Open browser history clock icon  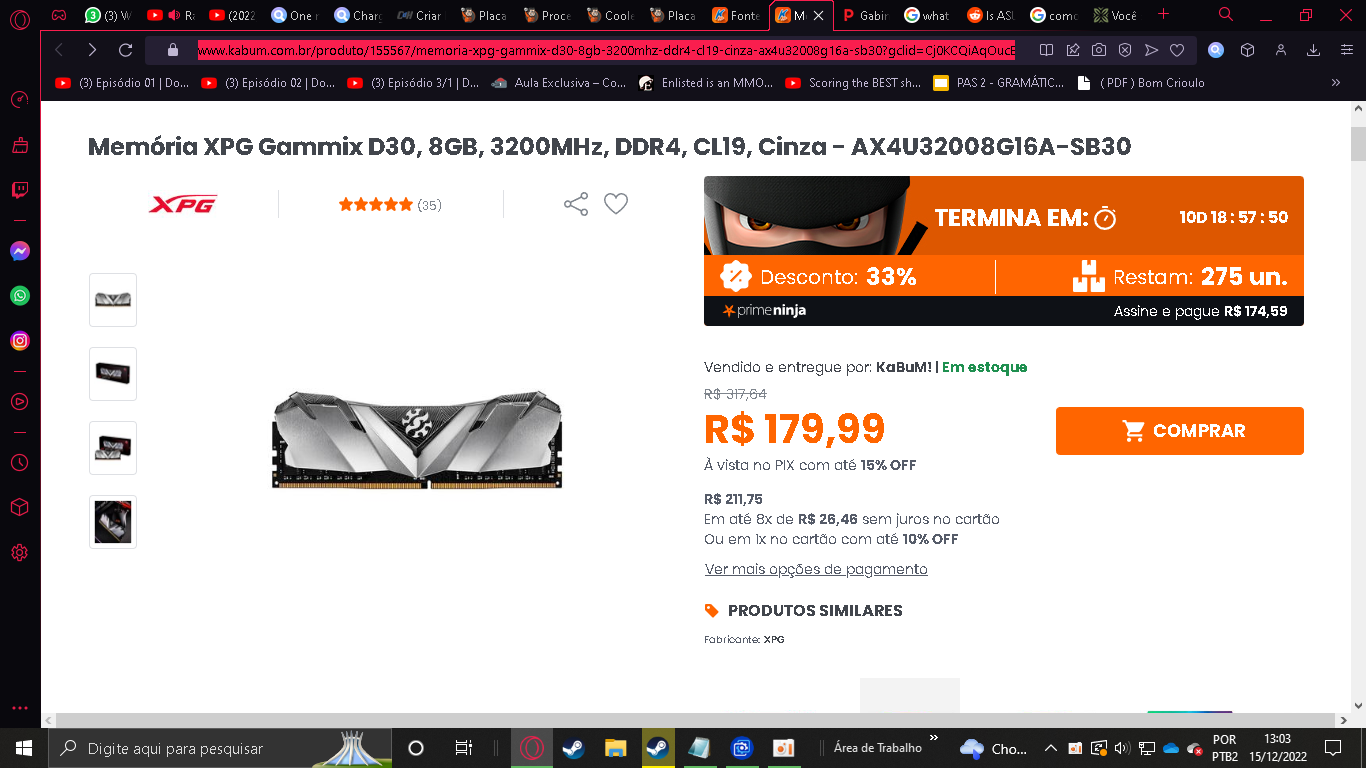tap(20, 463)
